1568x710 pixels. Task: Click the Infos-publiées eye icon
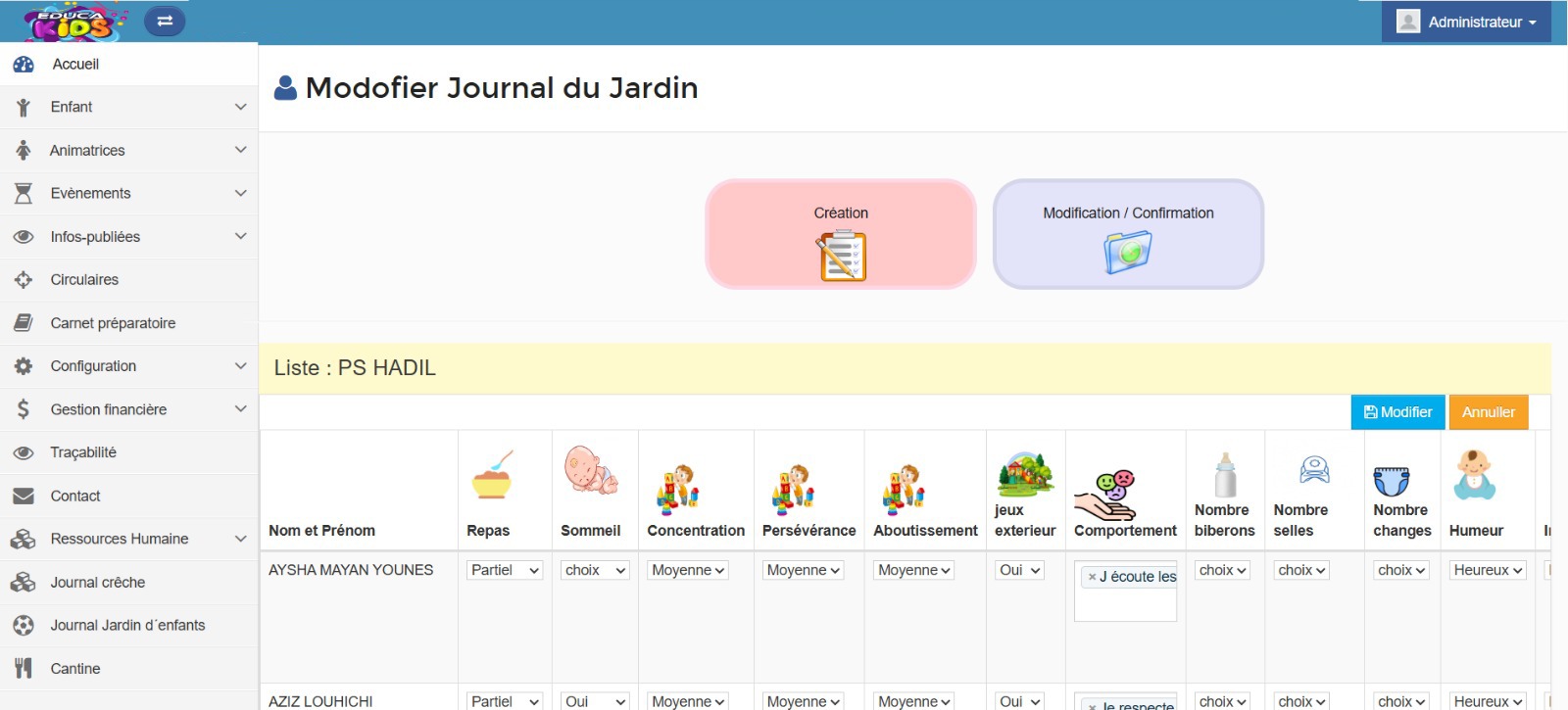point(24,237)
